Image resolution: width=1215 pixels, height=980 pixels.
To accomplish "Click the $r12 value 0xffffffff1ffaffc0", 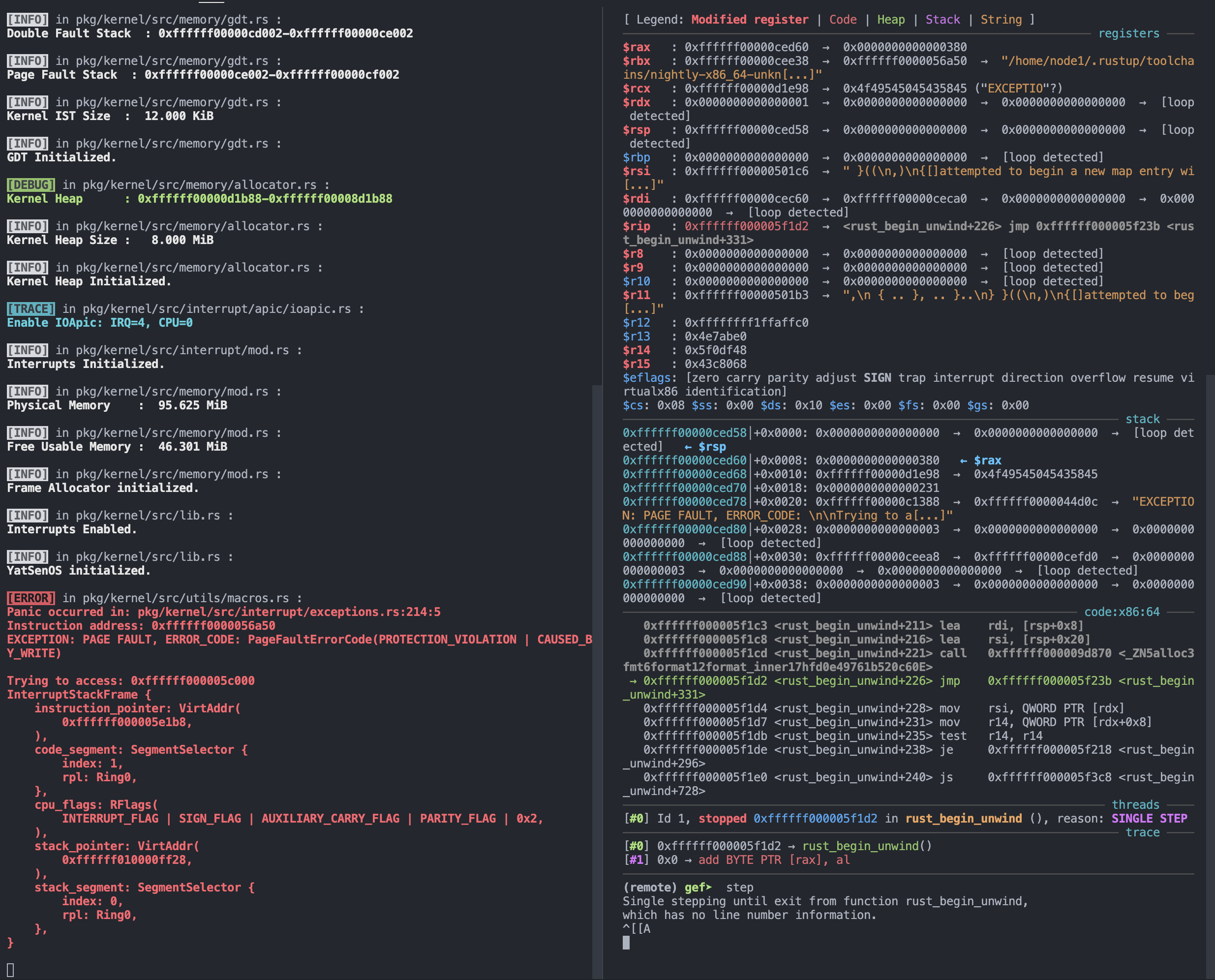I will click(746, 322).
